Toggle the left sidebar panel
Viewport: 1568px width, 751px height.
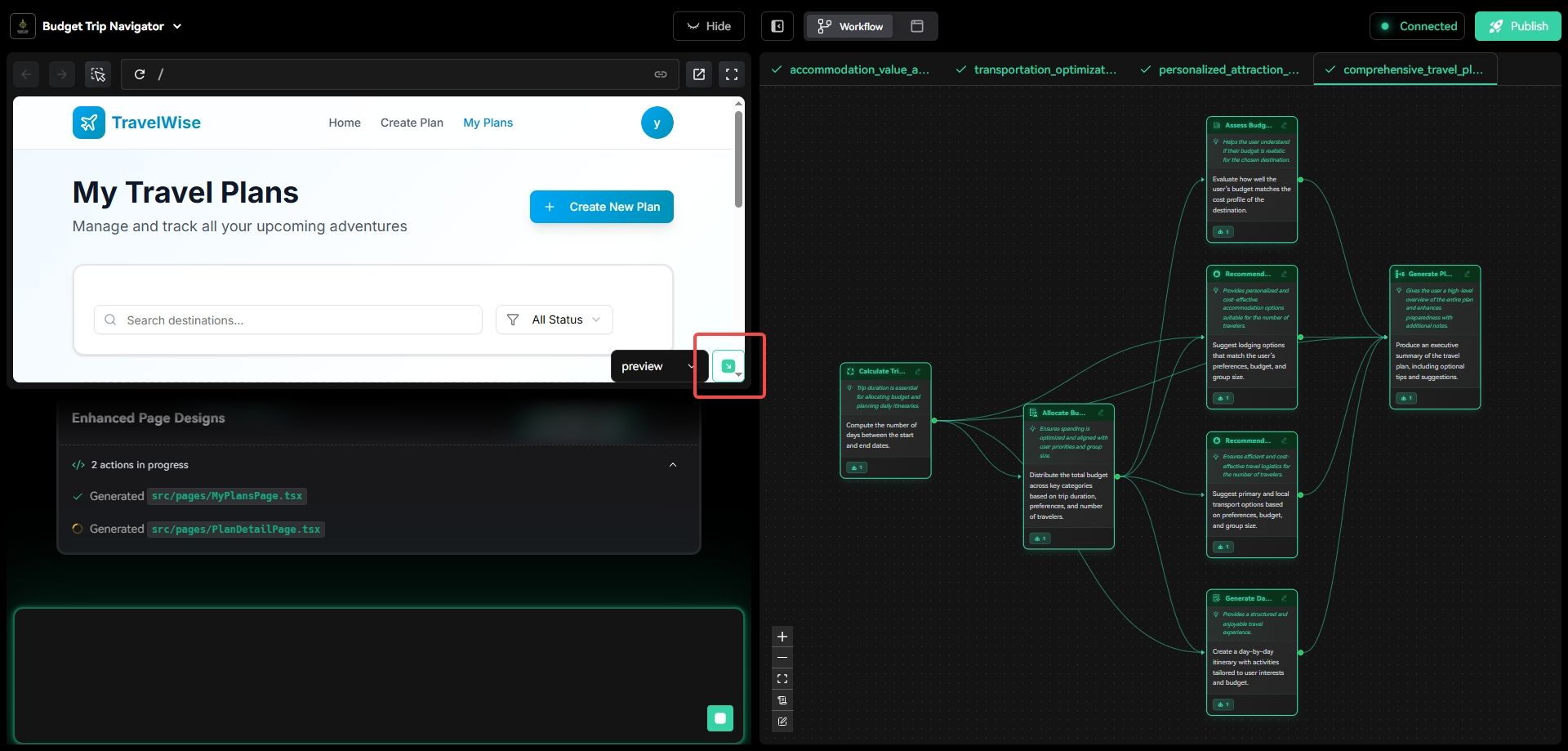point(777,26)
